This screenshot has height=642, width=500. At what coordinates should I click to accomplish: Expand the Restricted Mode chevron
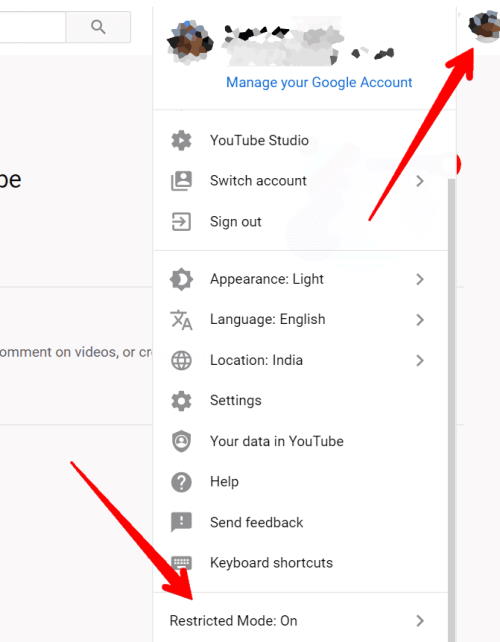click(x=420, y=621)
